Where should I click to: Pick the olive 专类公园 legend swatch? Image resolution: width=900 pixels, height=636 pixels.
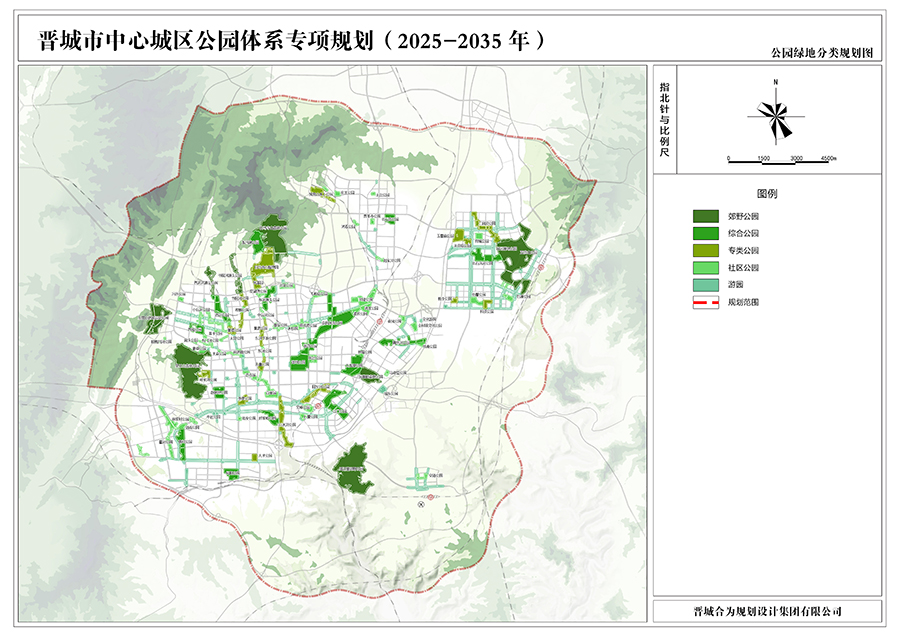click(706, 250)
